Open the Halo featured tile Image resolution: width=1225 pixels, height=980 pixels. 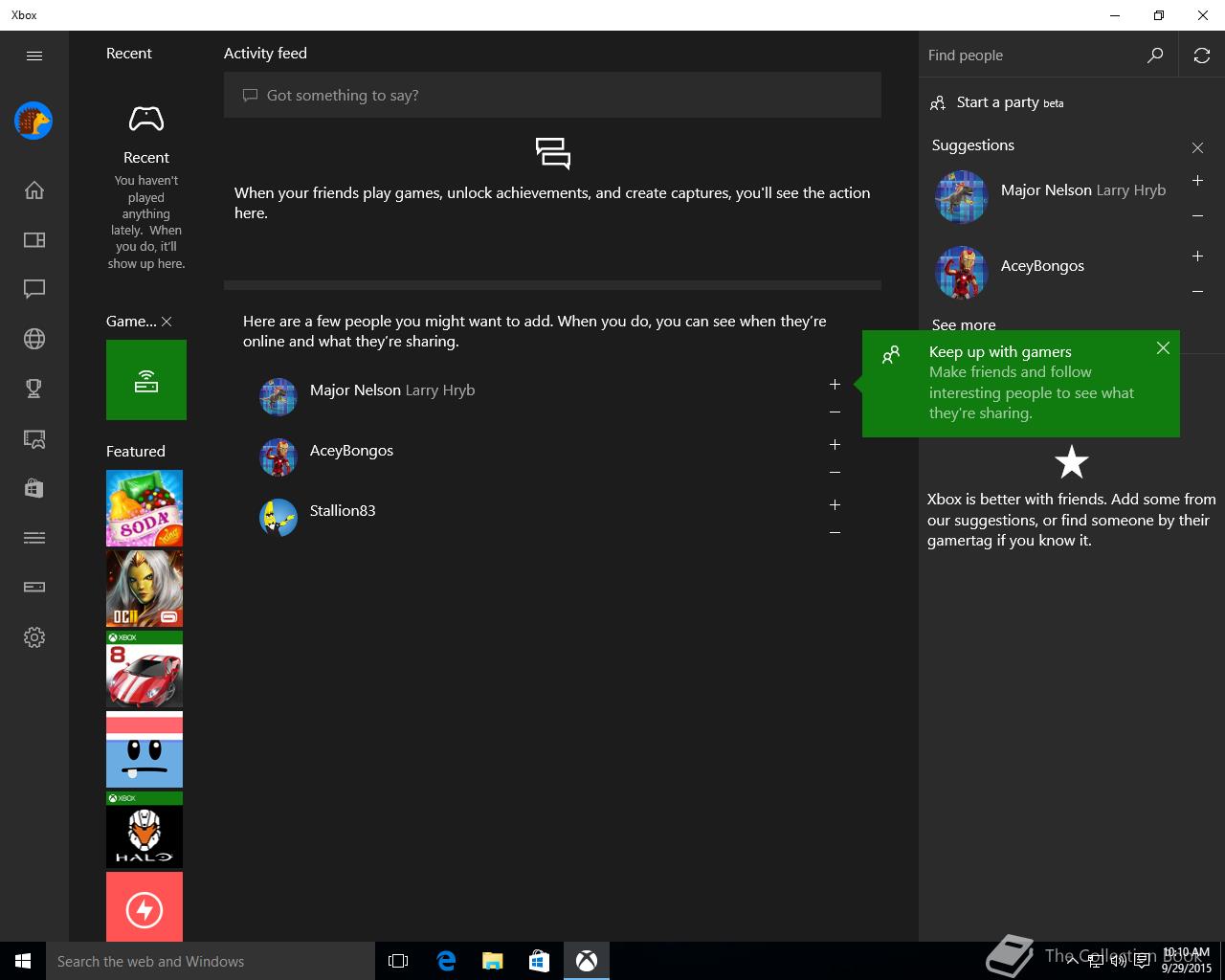coord(145,830)
